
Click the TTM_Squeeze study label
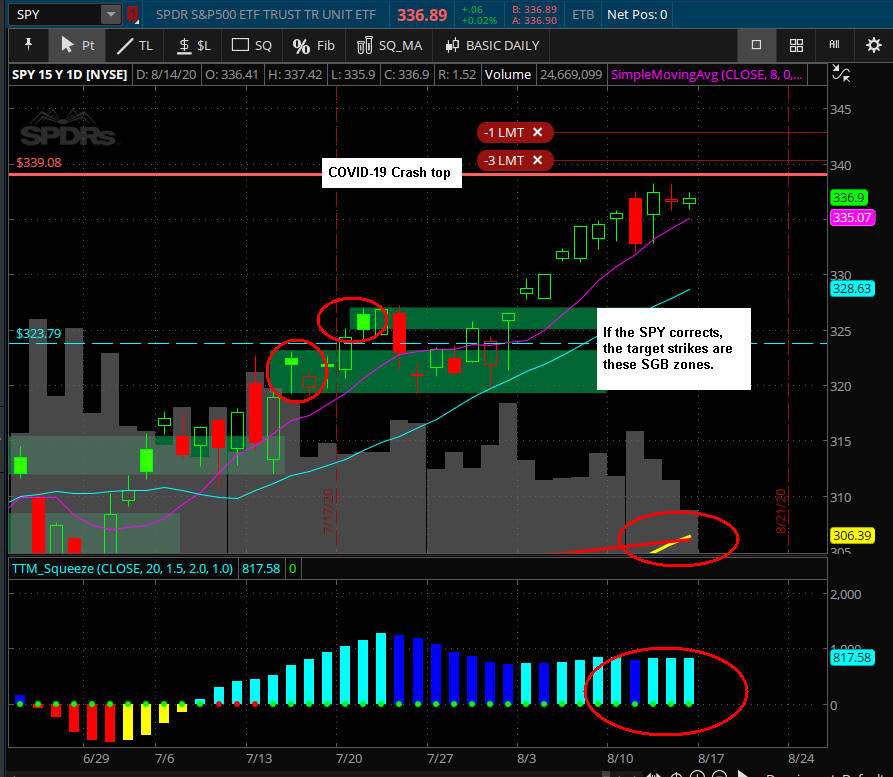click(x=122, y=569)
